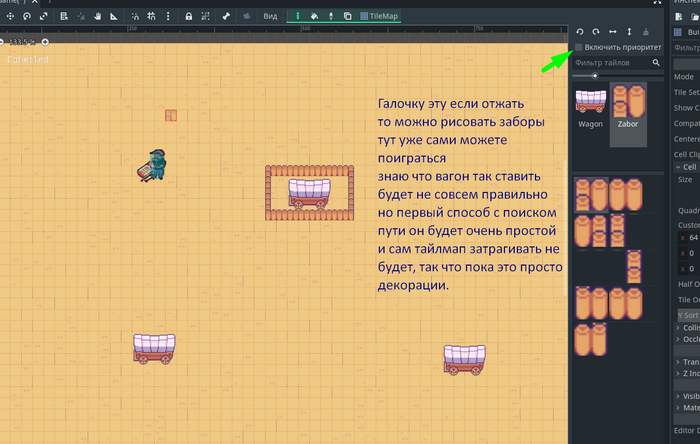Viewport: 700px width, 444px height.
Task: Rotate tile left in TileMap palette
Action: pyautogui.click(x=581, y=32)
